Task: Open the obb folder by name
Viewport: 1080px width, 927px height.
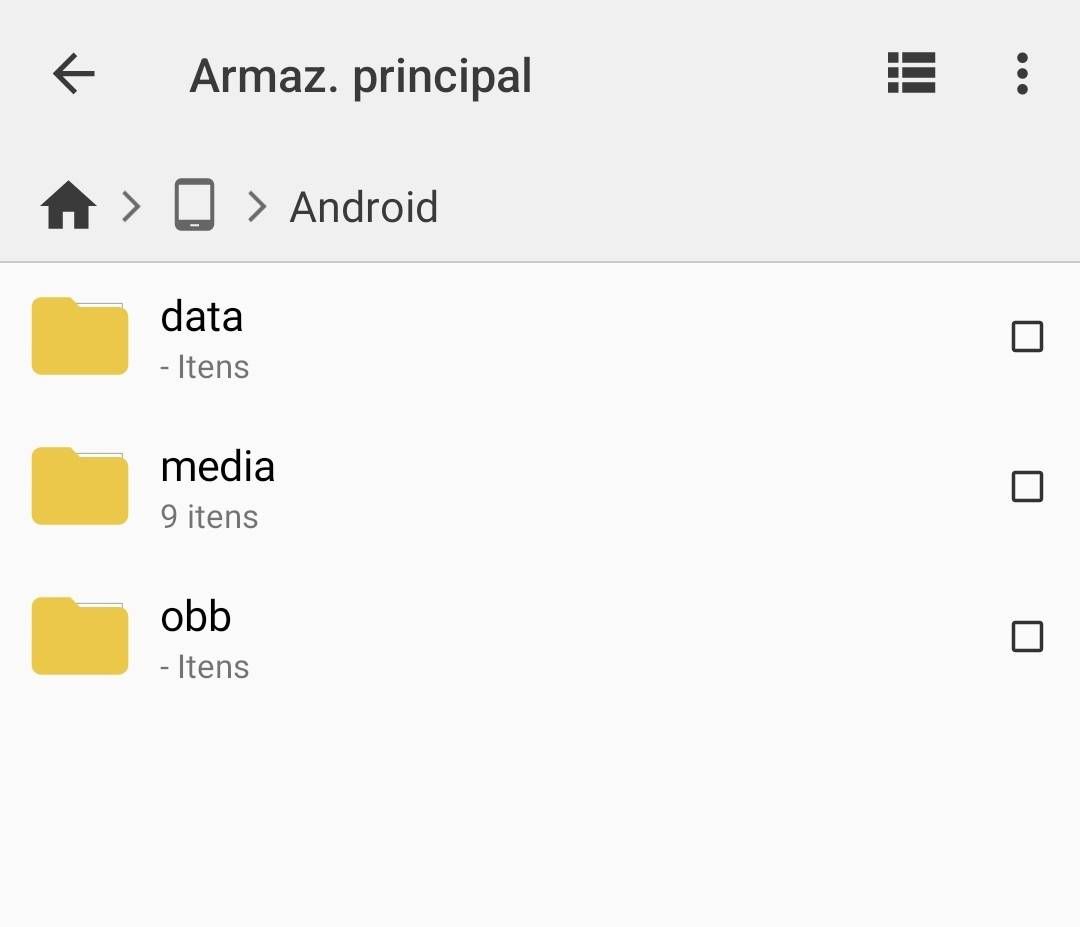Action: 196,617
